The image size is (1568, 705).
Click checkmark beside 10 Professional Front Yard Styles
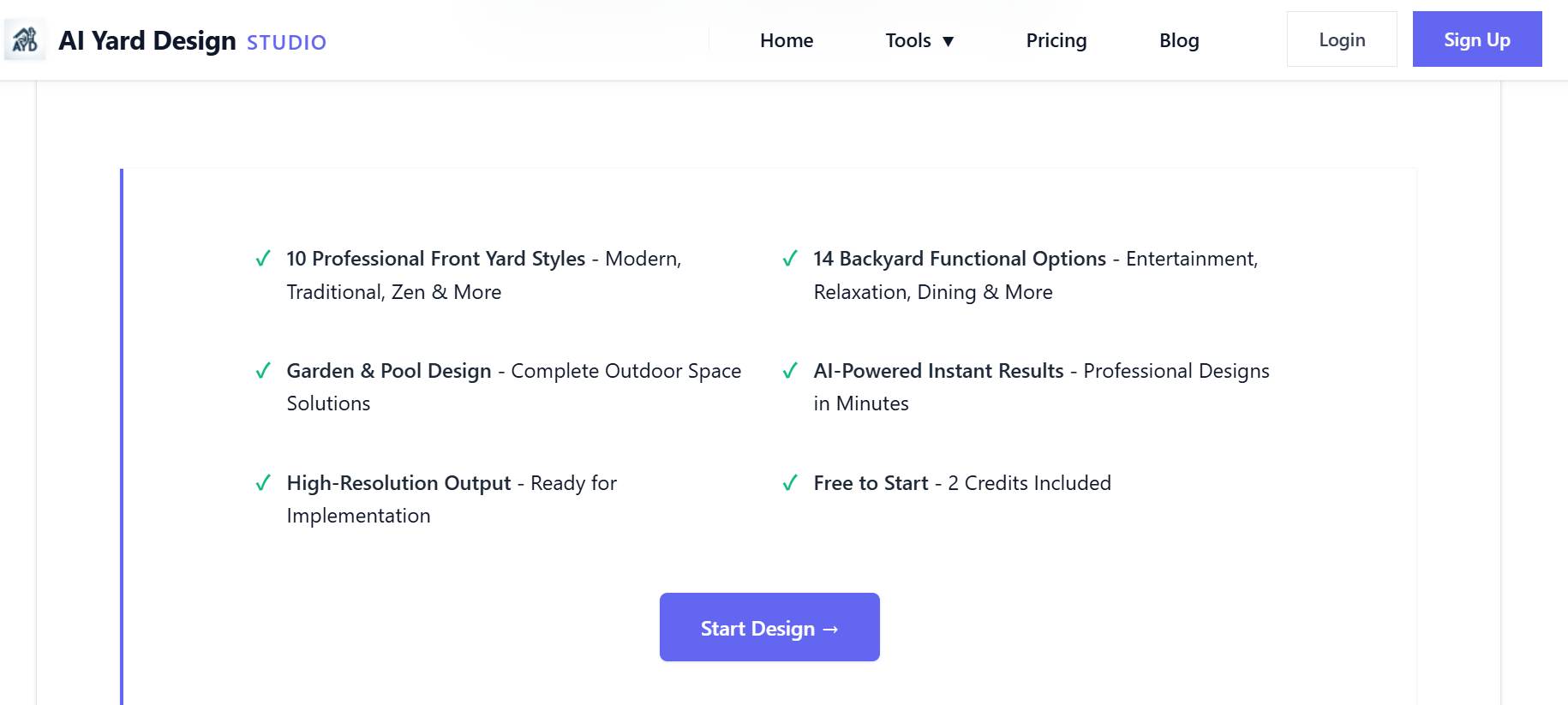(263, 259)
